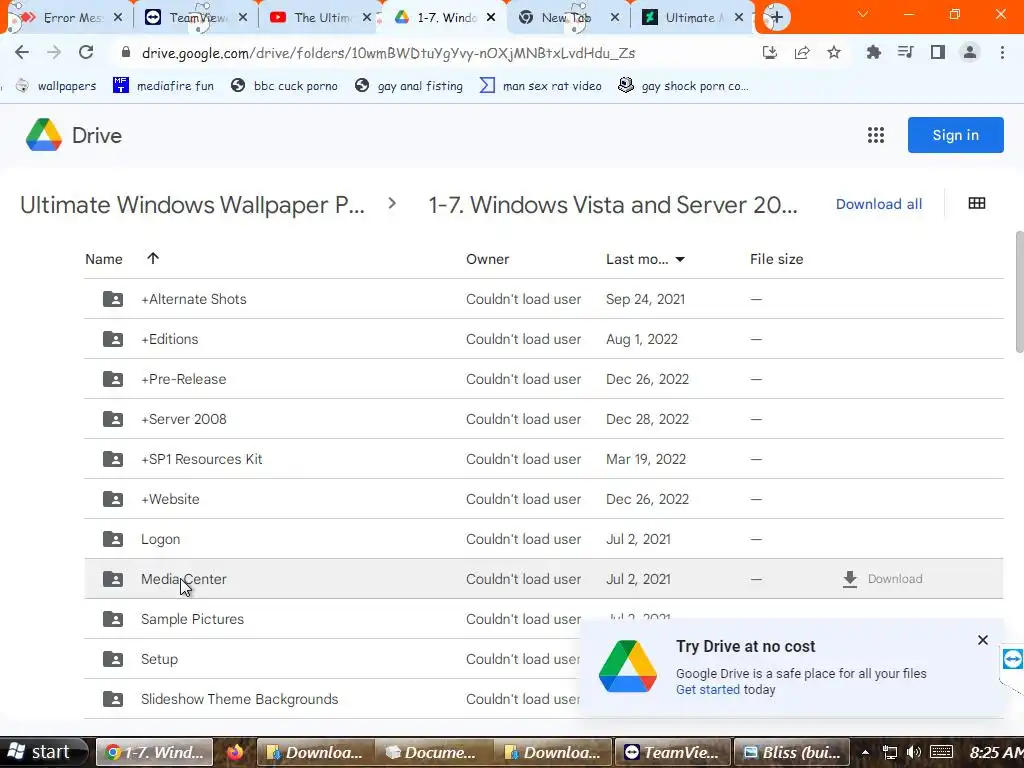
Task: Close the 1-7. Windo browser tab
Action: [491, 18]
